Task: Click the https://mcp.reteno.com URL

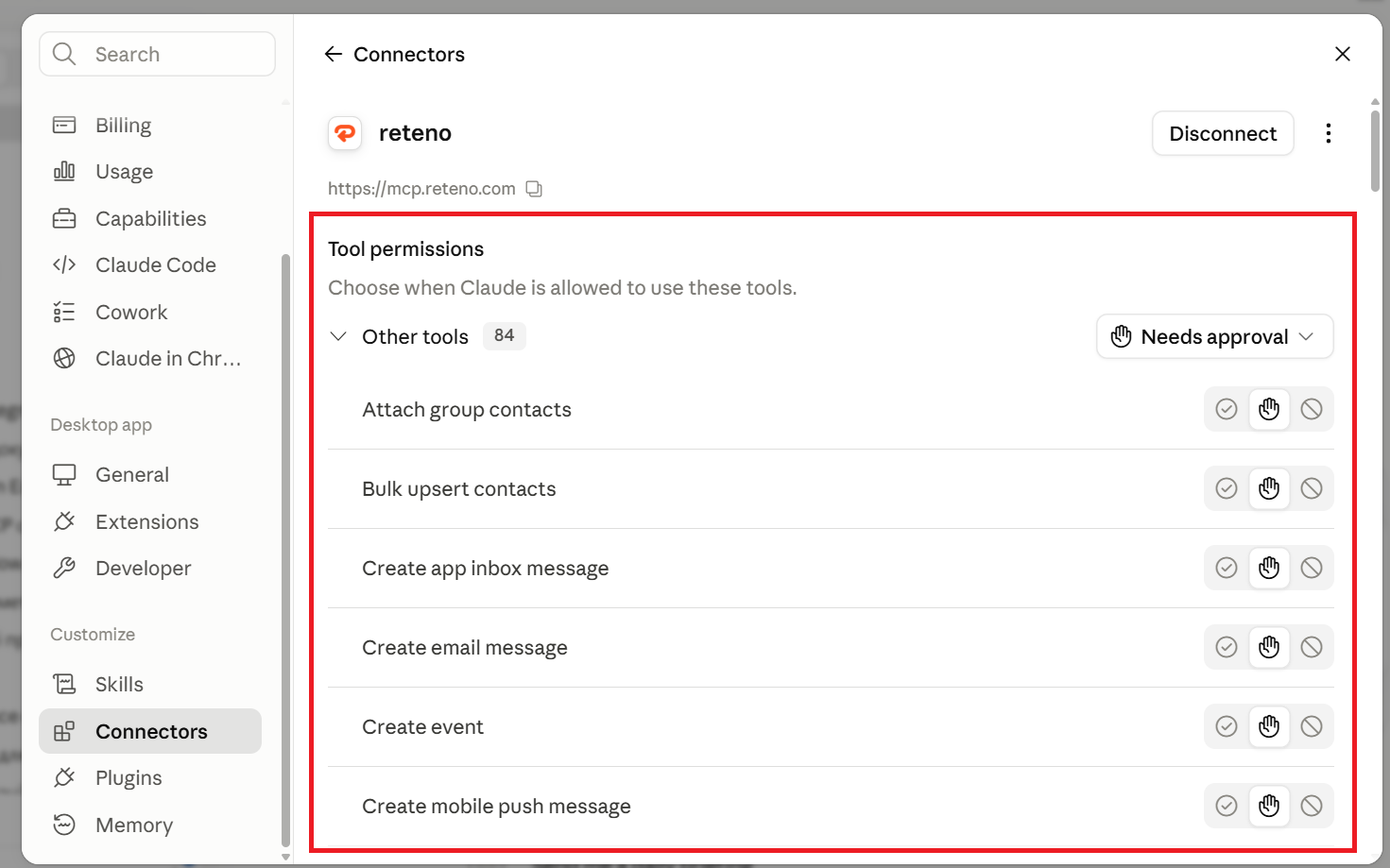Action: point(421,189)
